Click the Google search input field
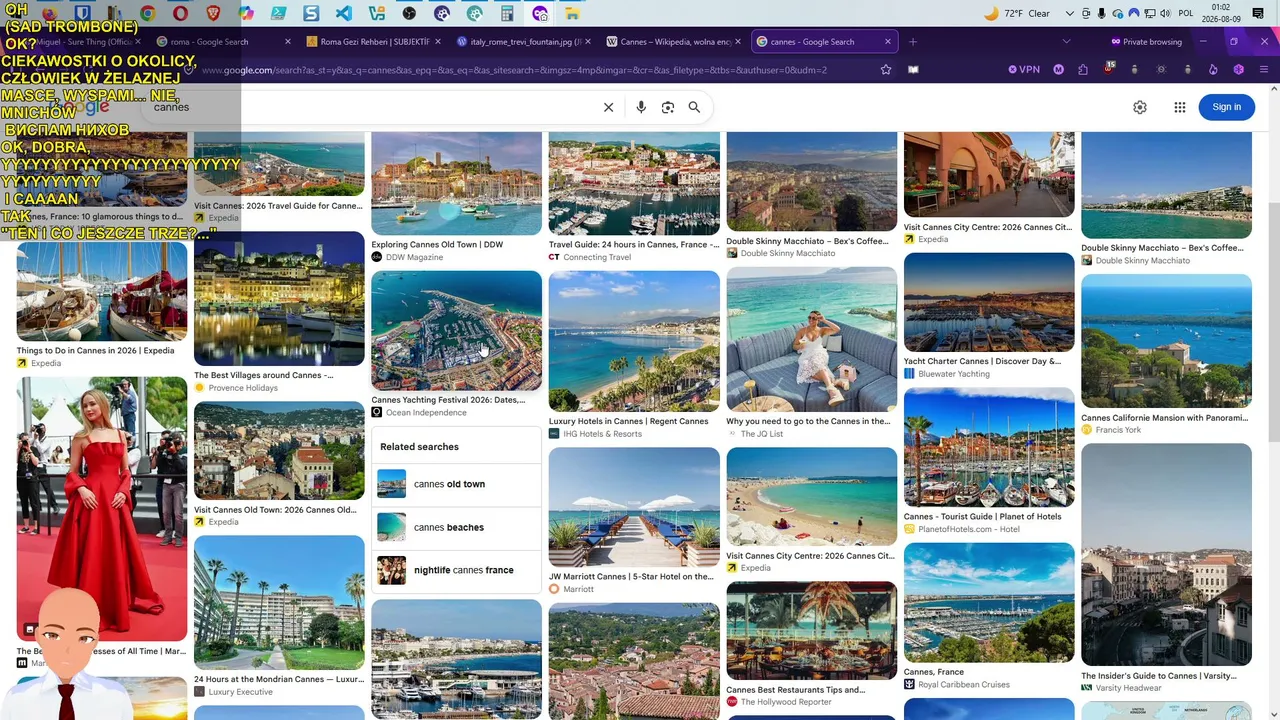This screenshot has height=720, width=1280. [x=370, y=107]
